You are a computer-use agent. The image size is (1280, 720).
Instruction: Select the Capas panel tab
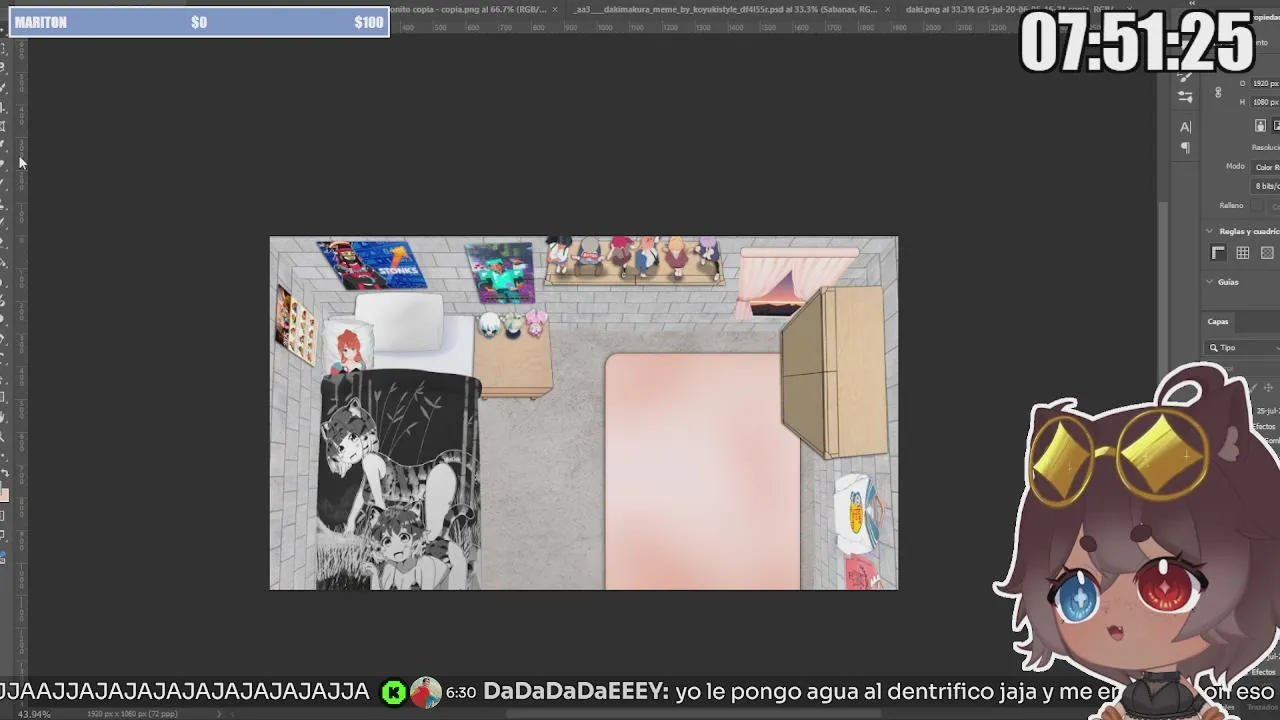click(1218, 322)
